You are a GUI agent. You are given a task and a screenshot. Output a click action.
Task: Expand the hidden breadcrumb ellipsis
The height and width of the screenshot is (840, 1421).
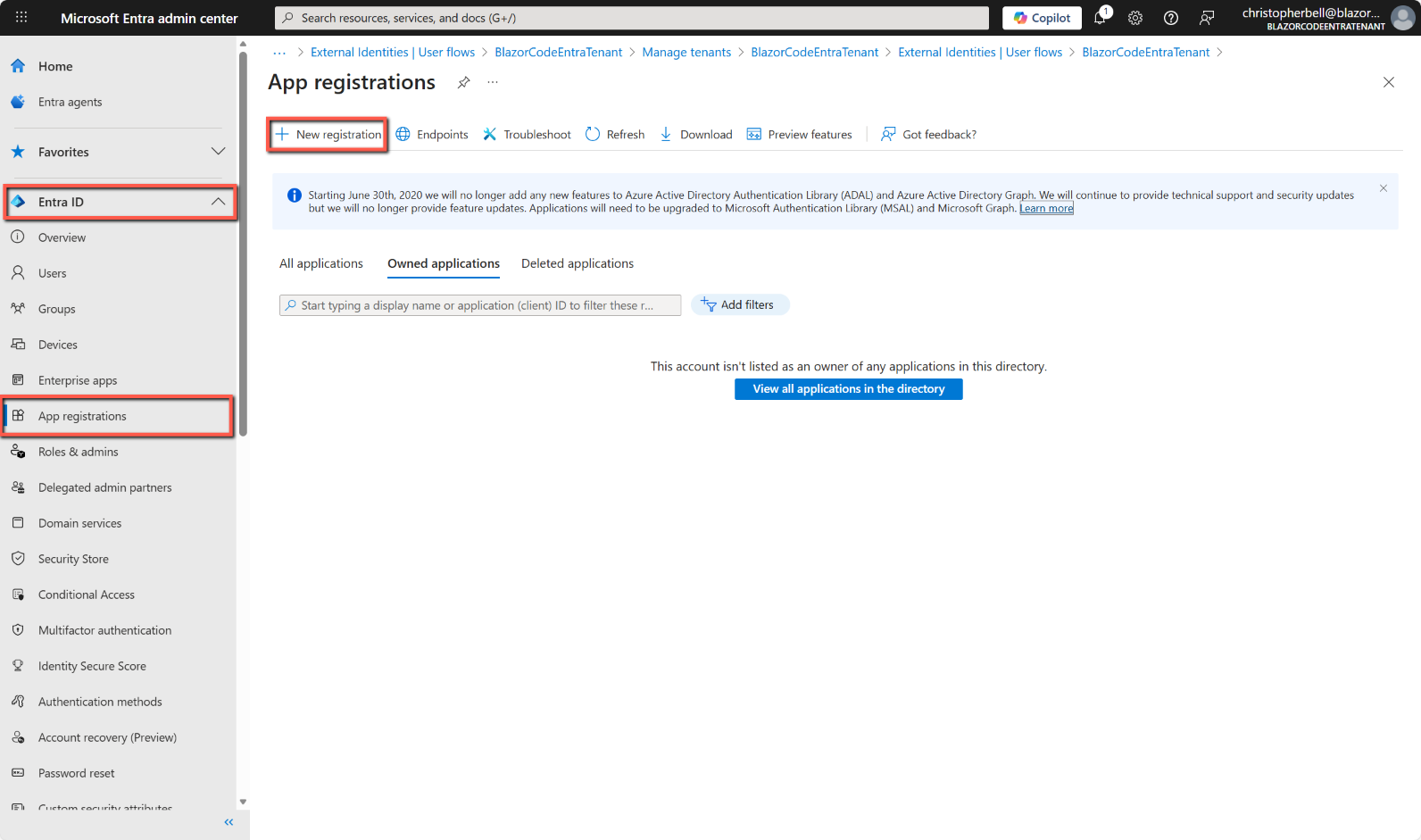[279, 53]
